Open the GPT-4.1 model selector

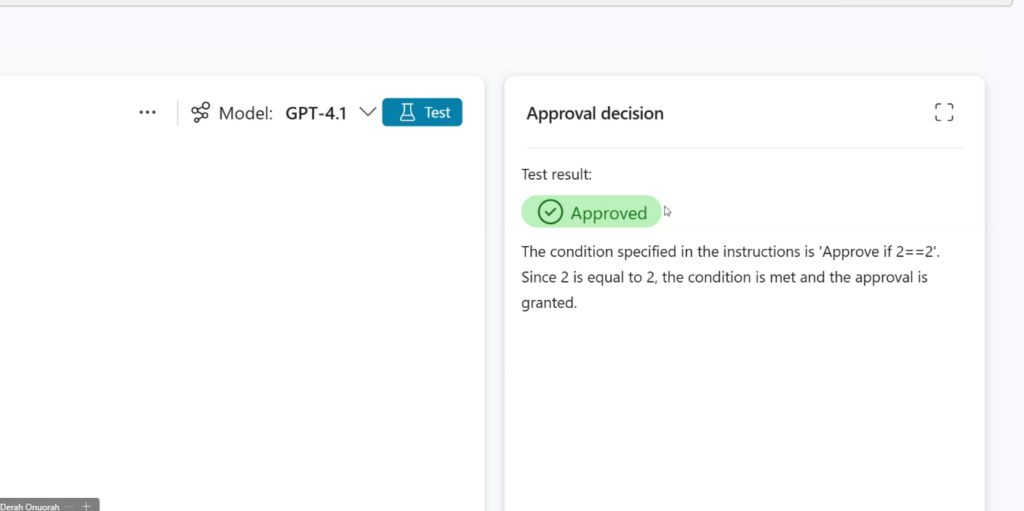click(316, 113)
